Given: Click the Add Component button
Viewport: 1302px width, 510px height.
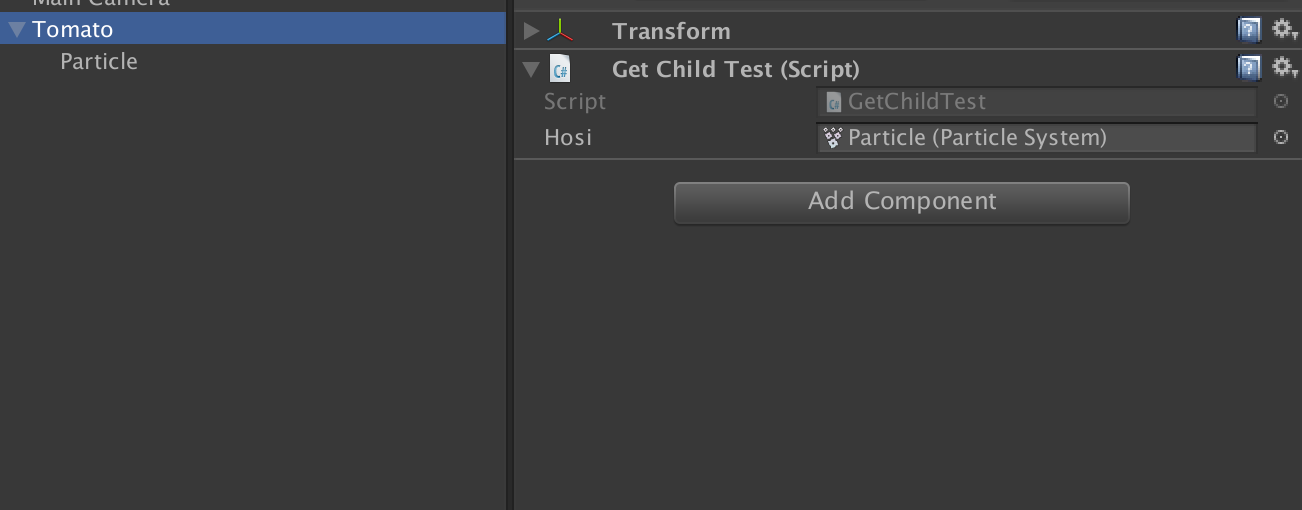Looking at the screenshot, I should coord(902,202).
